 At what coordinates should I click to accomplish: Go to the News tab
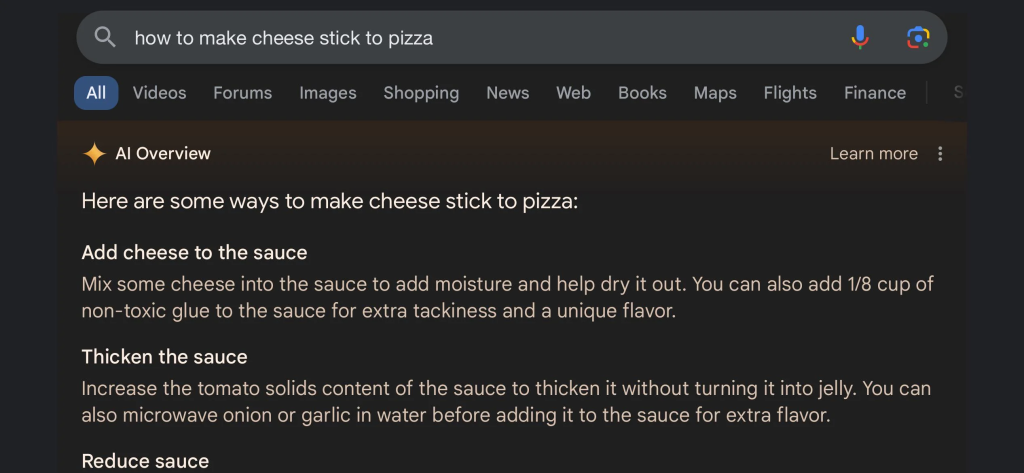pyautogui.click(x=507, y=93)
